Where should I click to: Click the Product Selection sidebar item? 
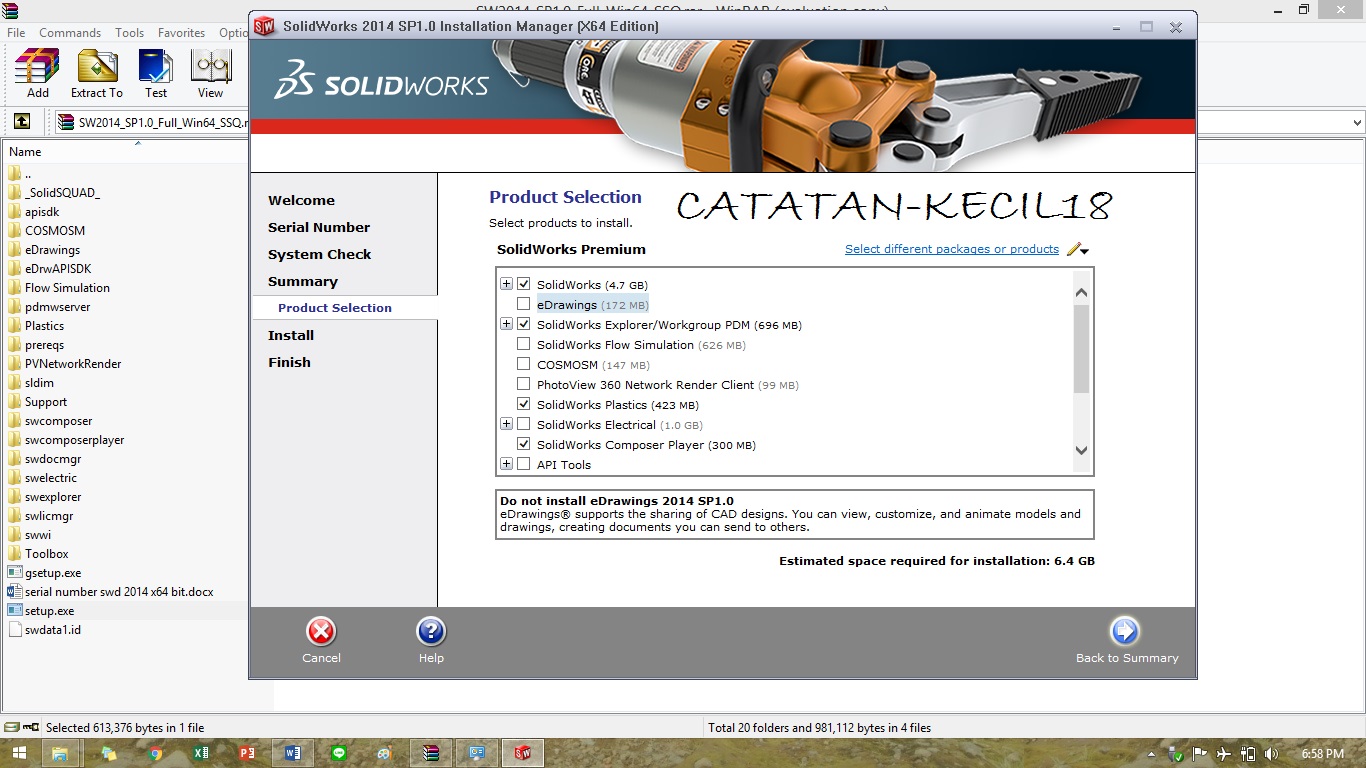pos(345,308)
